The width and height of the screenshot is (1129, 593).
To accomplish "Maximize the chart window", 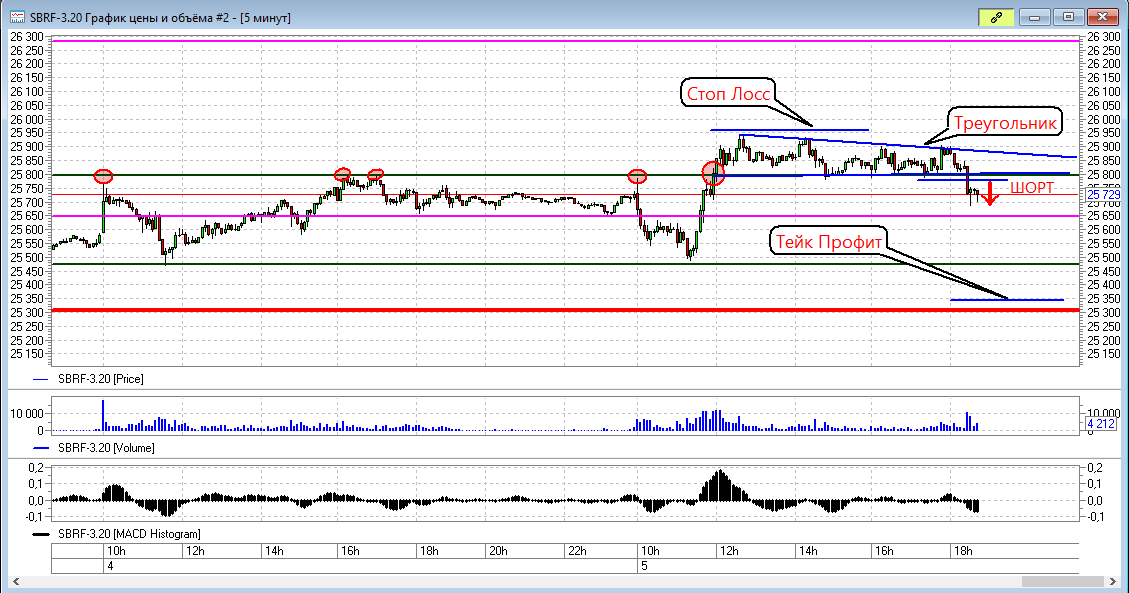I will (1069, 17).
